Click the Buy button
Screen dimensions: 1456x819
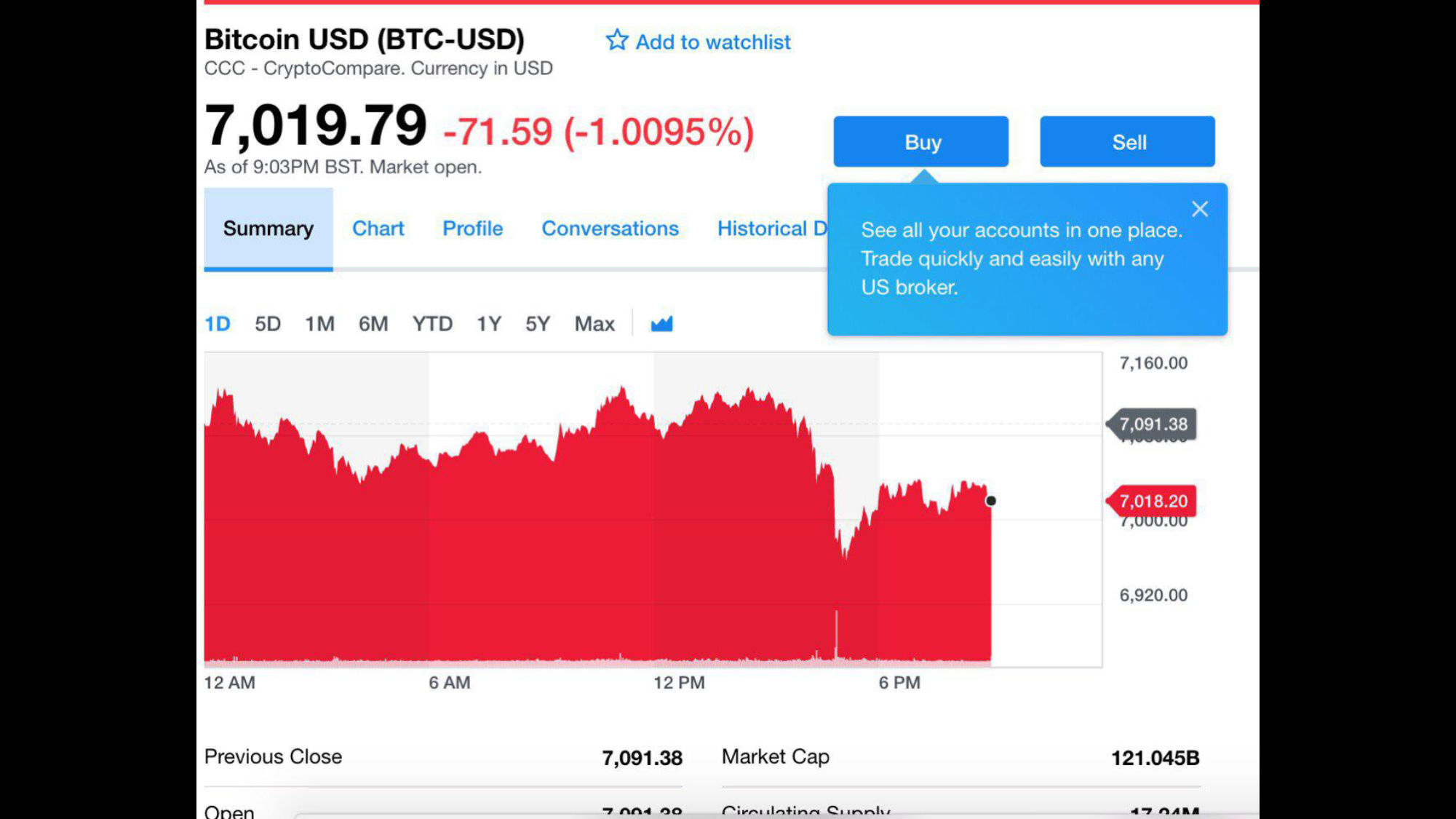(920, 142)
